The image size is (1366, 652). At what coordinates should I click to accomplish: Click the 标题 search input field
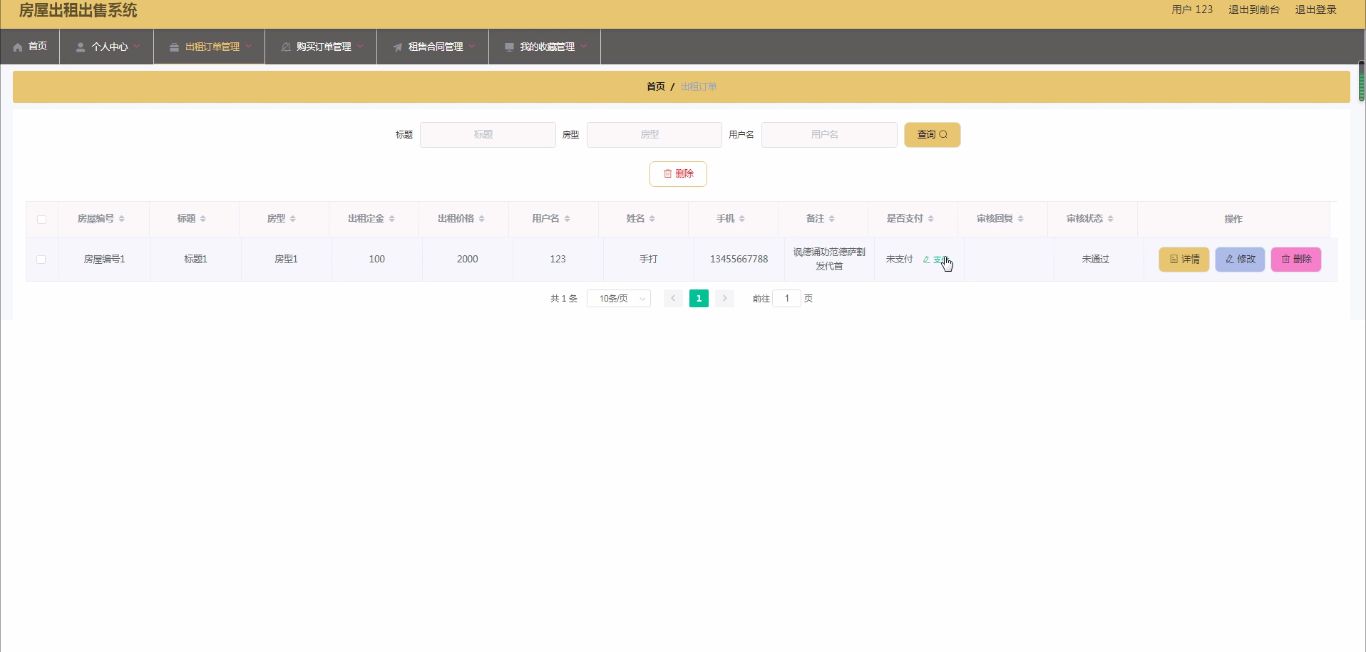(x=488, y=135)
